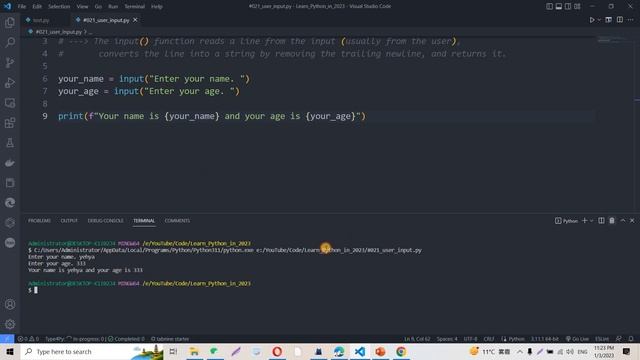Image resolution: width=640 pixels, height=360 pixels.
Task: Switch to the Output panel tab
Action: coord(69,220)
